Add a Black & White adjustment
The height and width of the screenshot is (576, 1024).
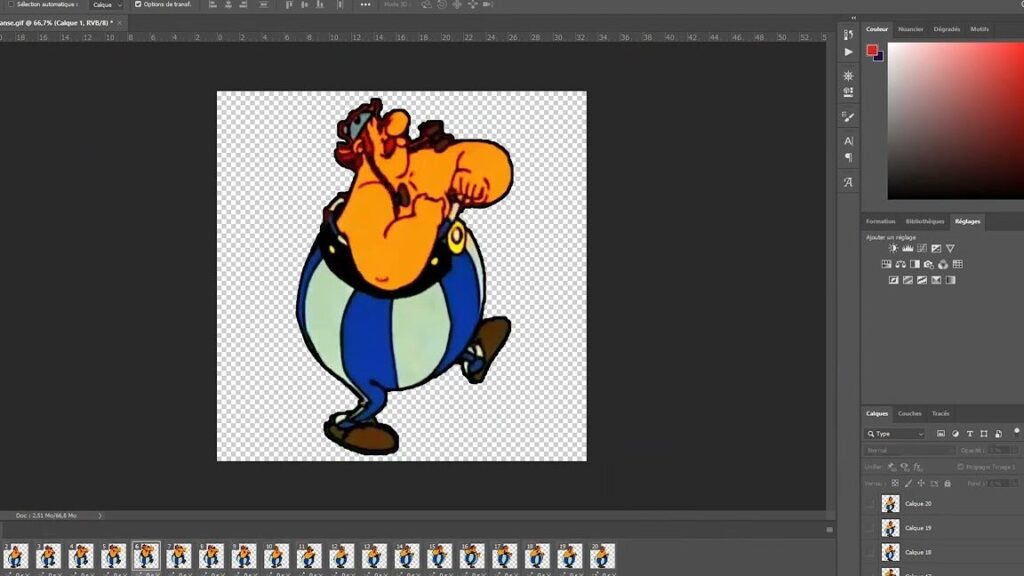click(x=915, y=264)
